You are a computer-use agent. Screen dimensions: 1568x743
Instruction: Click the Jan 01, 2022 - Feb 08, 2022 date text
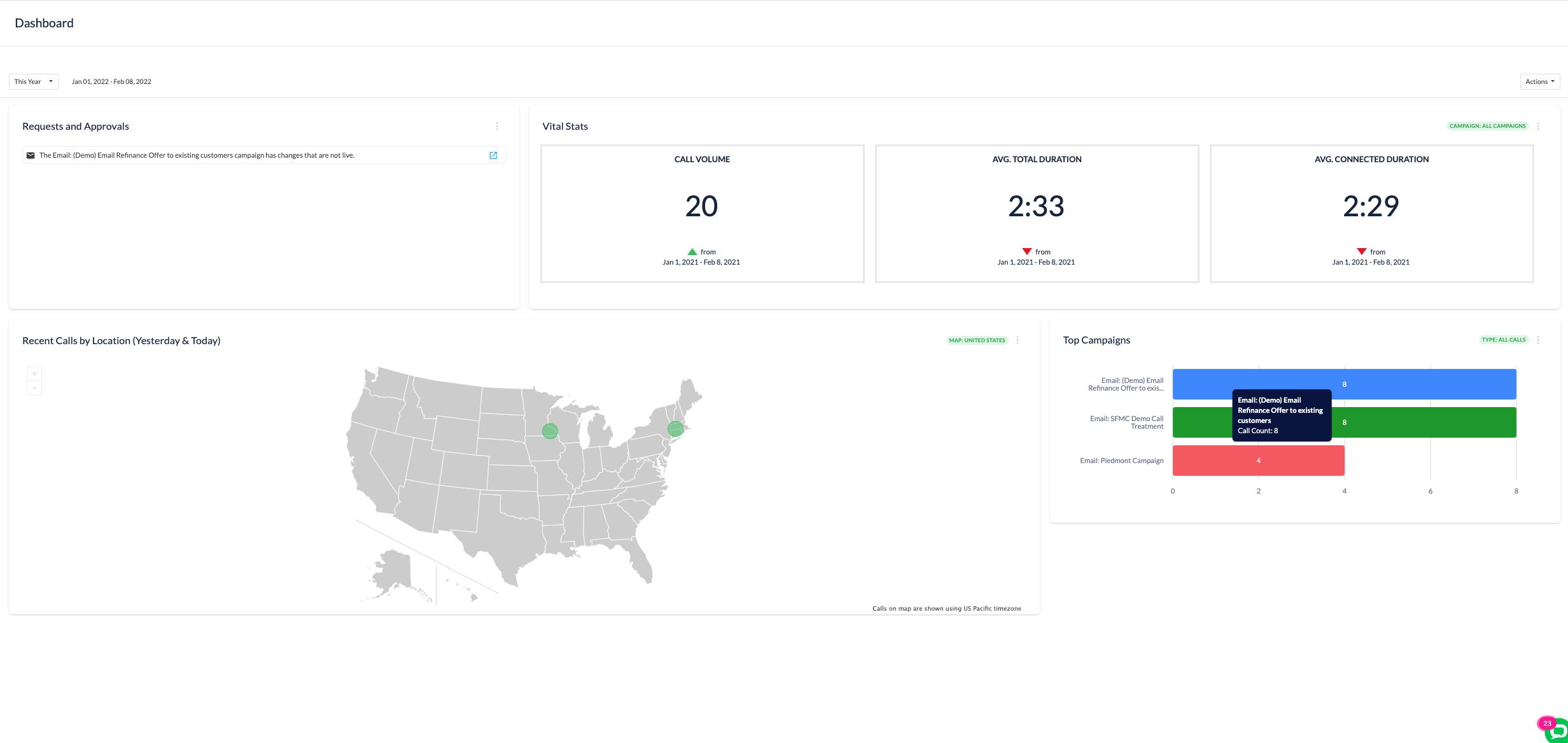pos(111,81)
